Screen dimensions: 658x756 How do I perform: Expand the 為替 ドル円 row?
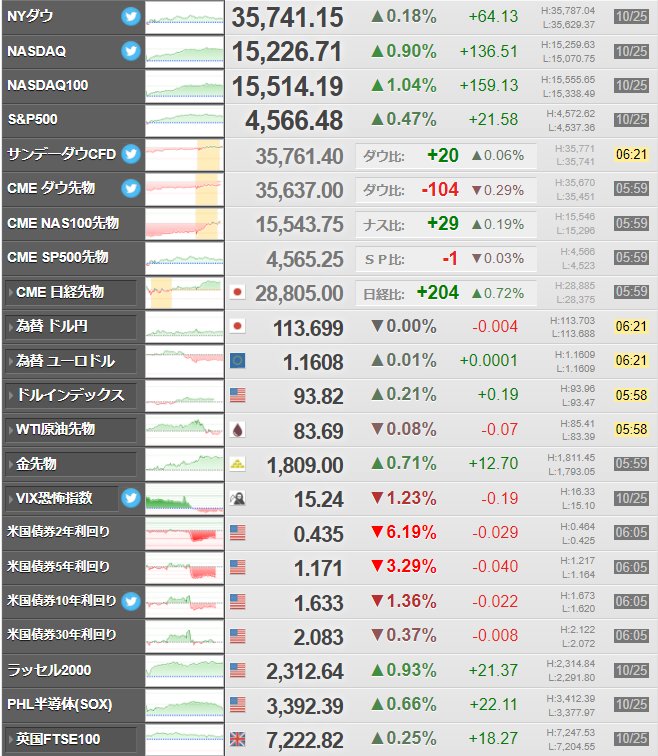click(70, 326)
